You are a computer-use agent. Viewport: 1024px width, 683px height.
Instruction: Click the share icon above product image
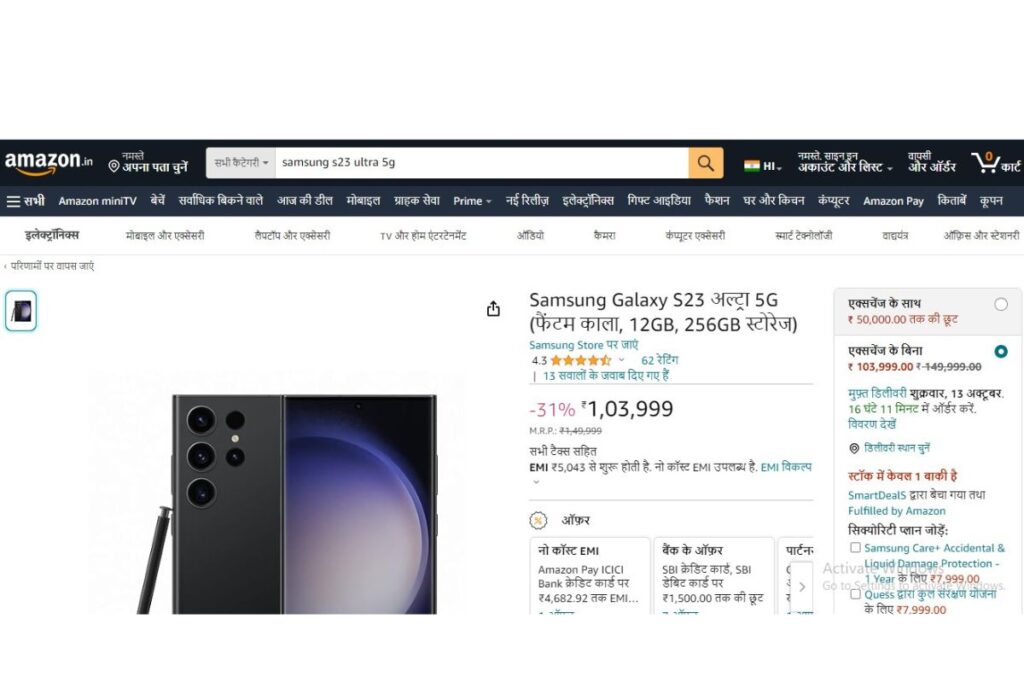pyautogui.click(x=494, y=309)
